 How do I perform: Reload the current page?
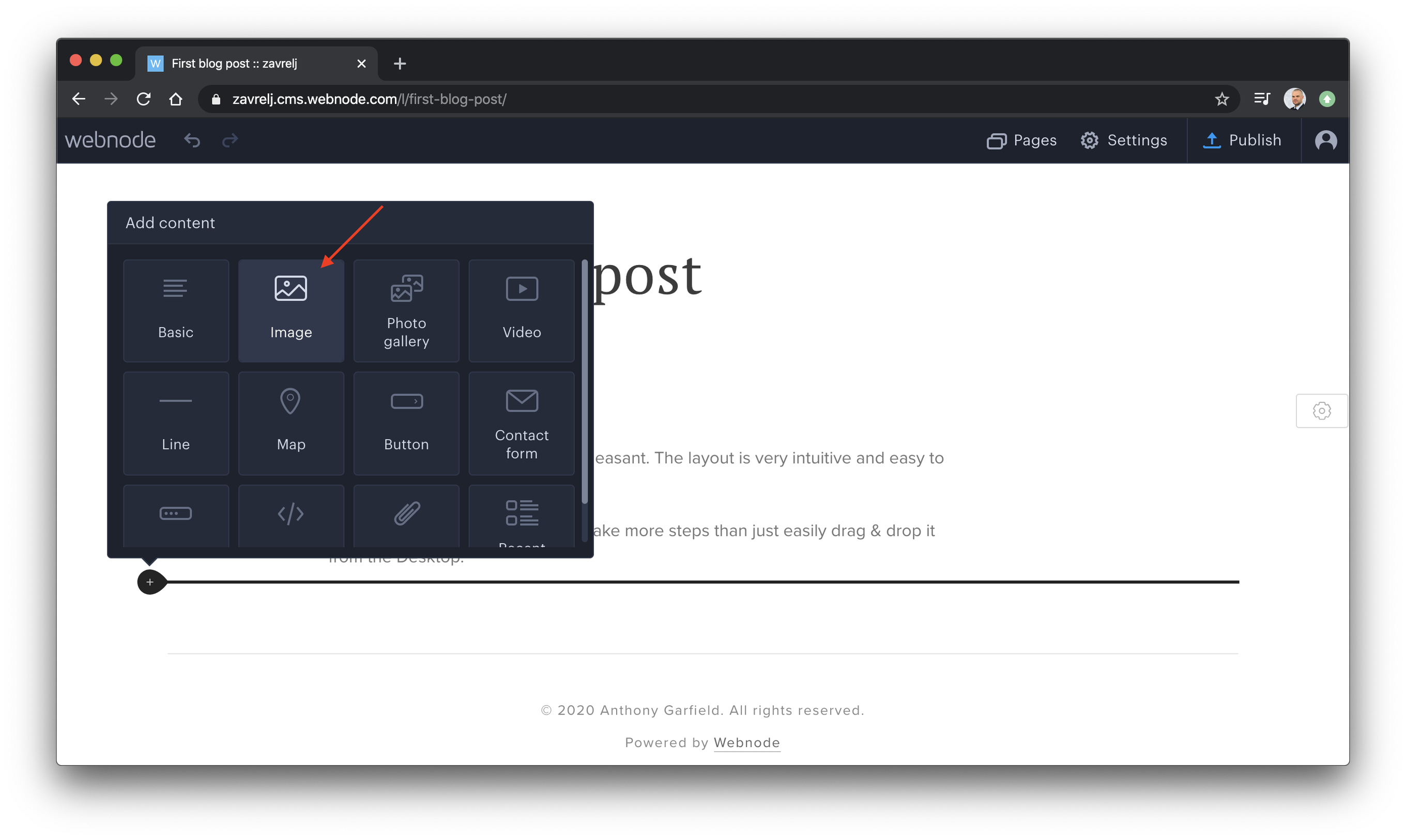point(143,99)
